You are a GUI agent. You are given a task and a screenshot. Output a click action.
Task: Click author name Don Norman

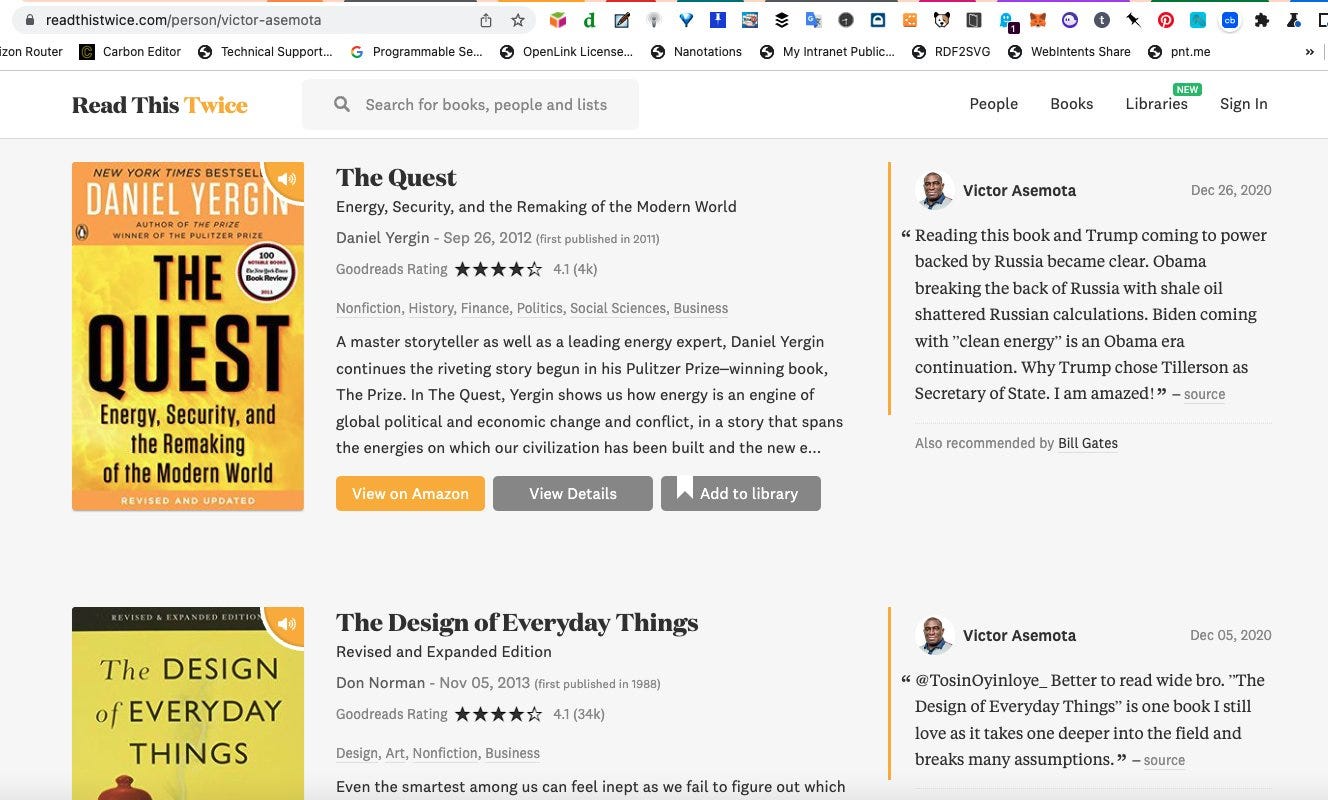pos(380,683)
